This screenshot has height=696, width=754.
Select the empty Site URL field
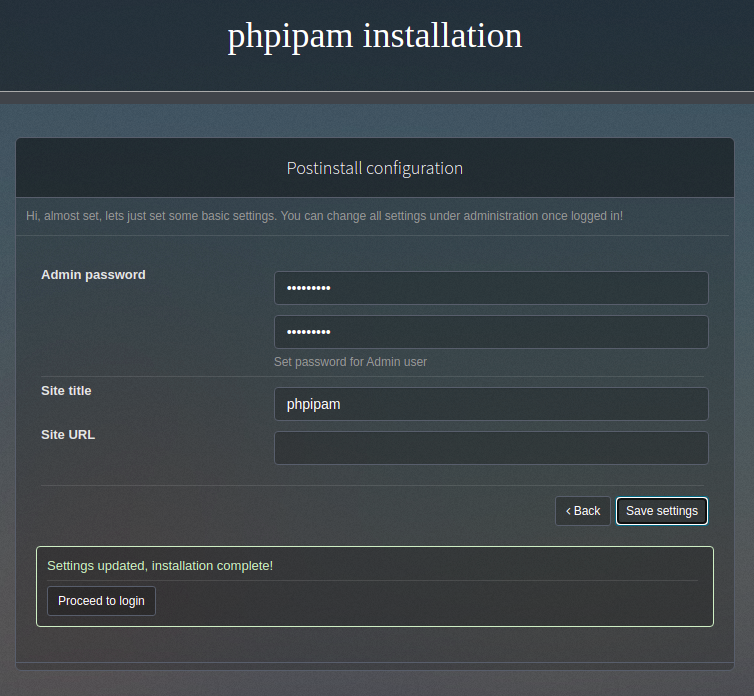491,448
